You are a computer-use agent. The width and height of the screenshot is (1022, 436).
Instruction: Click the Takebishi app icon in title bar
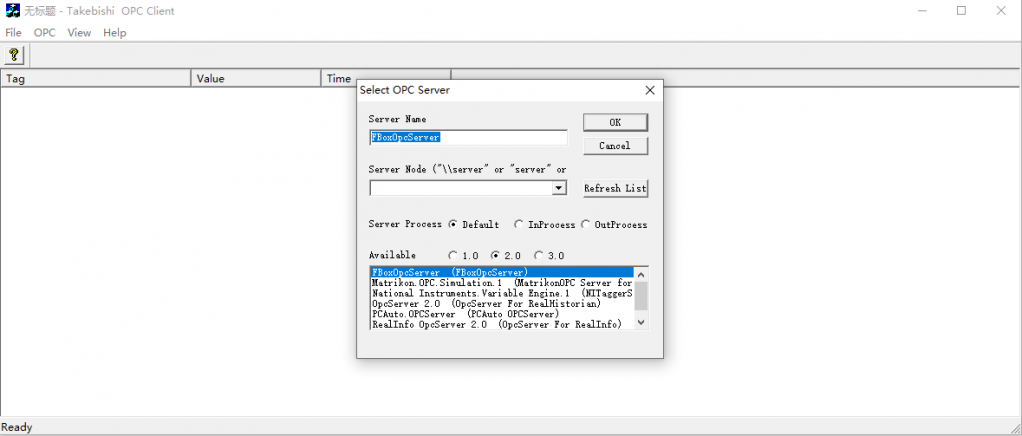click(x=13, y=10)
